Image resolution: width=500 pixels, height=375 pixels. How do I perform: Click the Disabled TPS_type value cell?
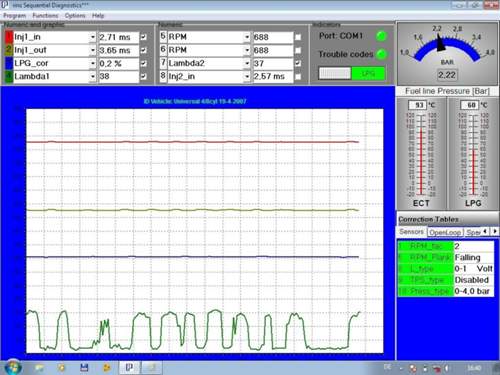[x=474, y=280]
